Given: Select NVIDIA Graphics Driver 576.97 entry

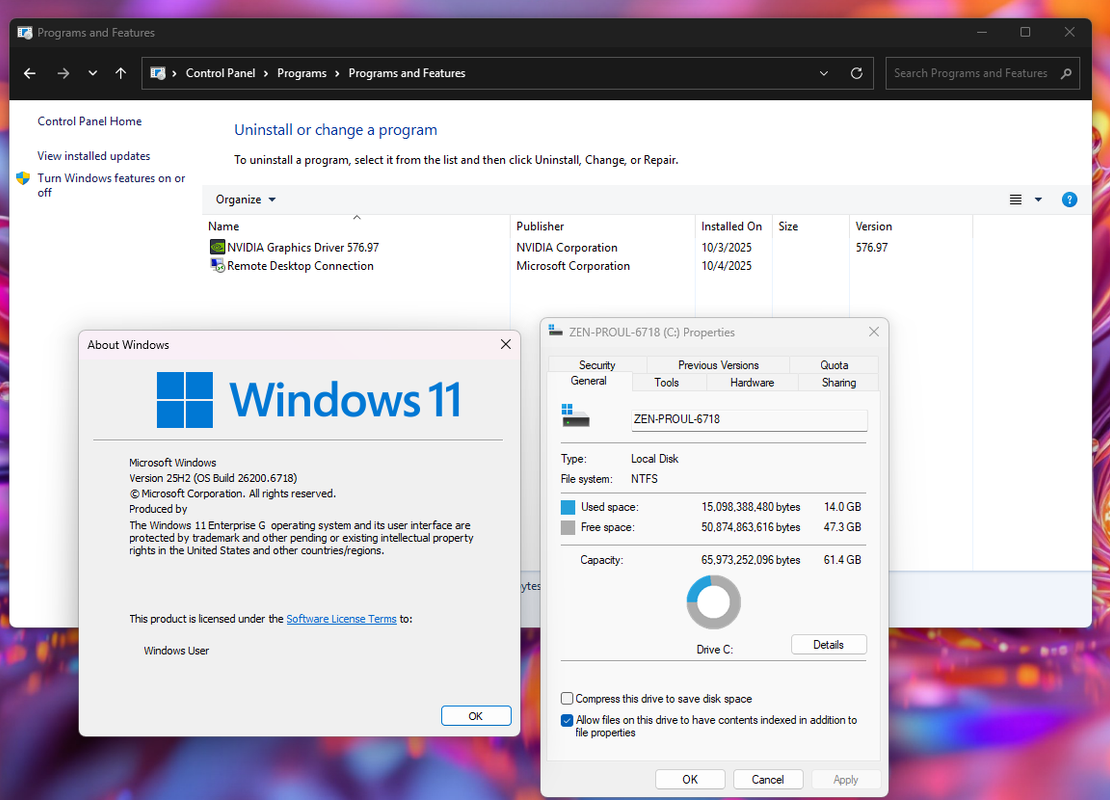Looking at the screenshot, I should (302, 247).
